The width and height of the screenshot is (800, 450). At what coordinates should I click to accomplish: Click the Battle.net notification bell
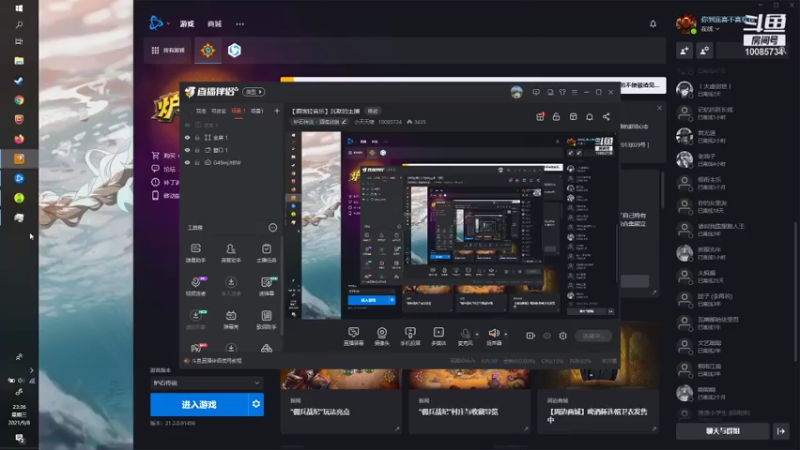653,23
